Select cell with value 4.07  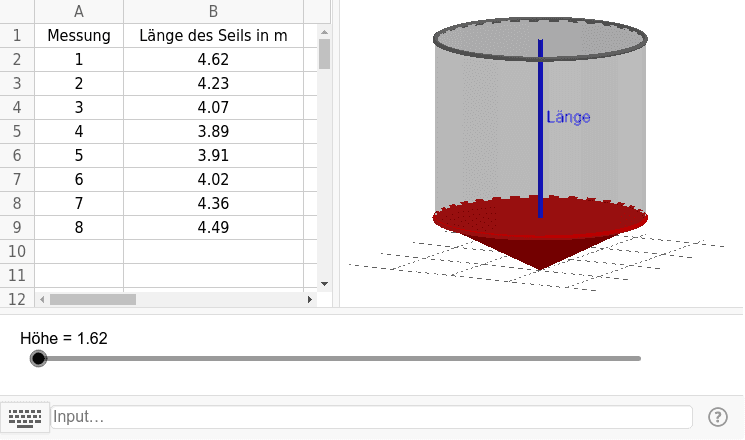(213, 107)
